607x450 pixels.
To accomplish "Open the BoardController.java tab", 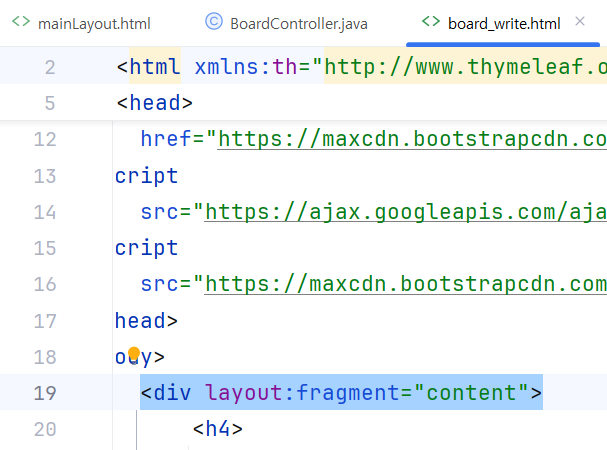I will 298,24.
